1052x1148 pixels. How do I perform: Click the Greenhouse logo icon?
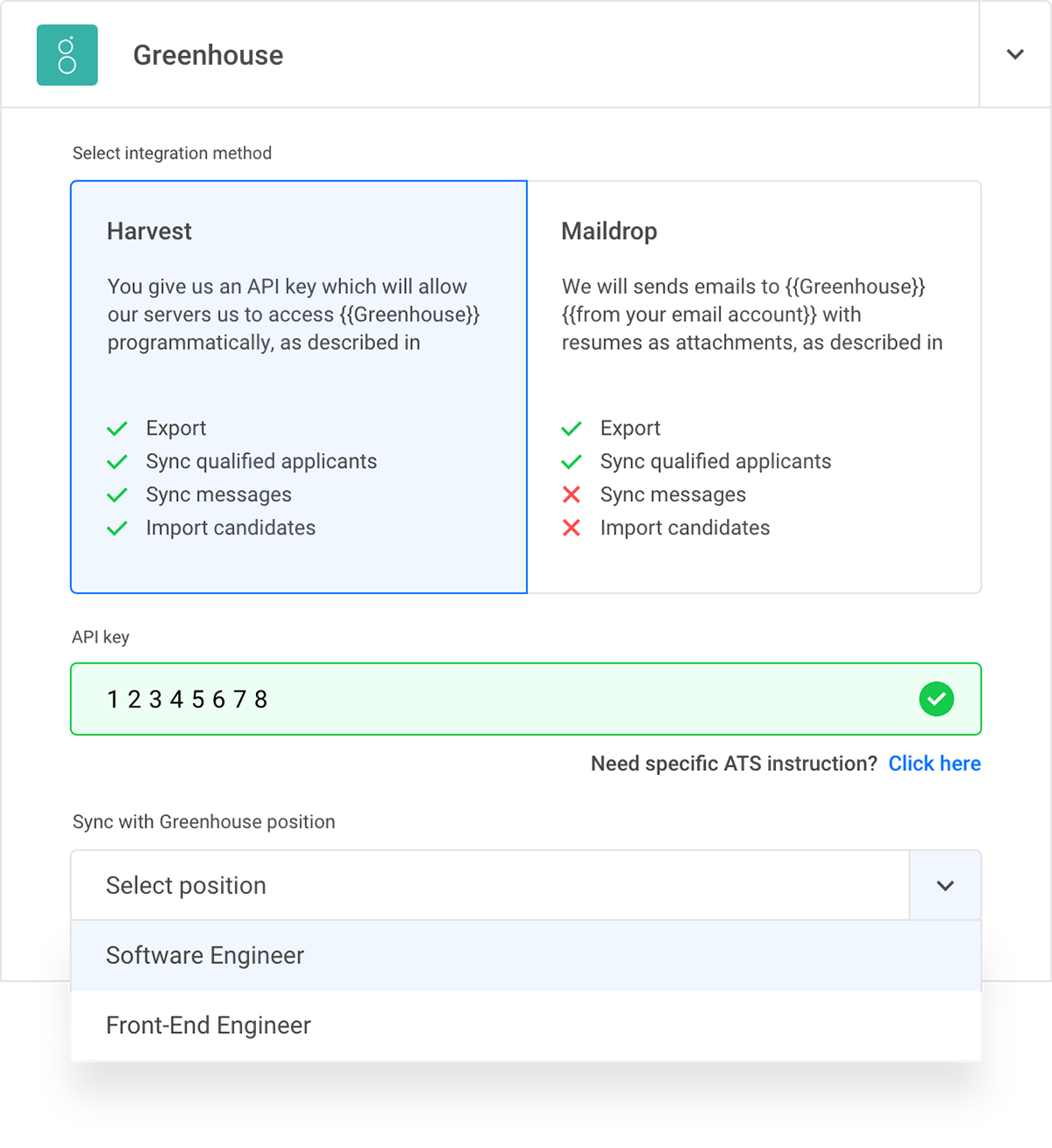coord(67,55)
